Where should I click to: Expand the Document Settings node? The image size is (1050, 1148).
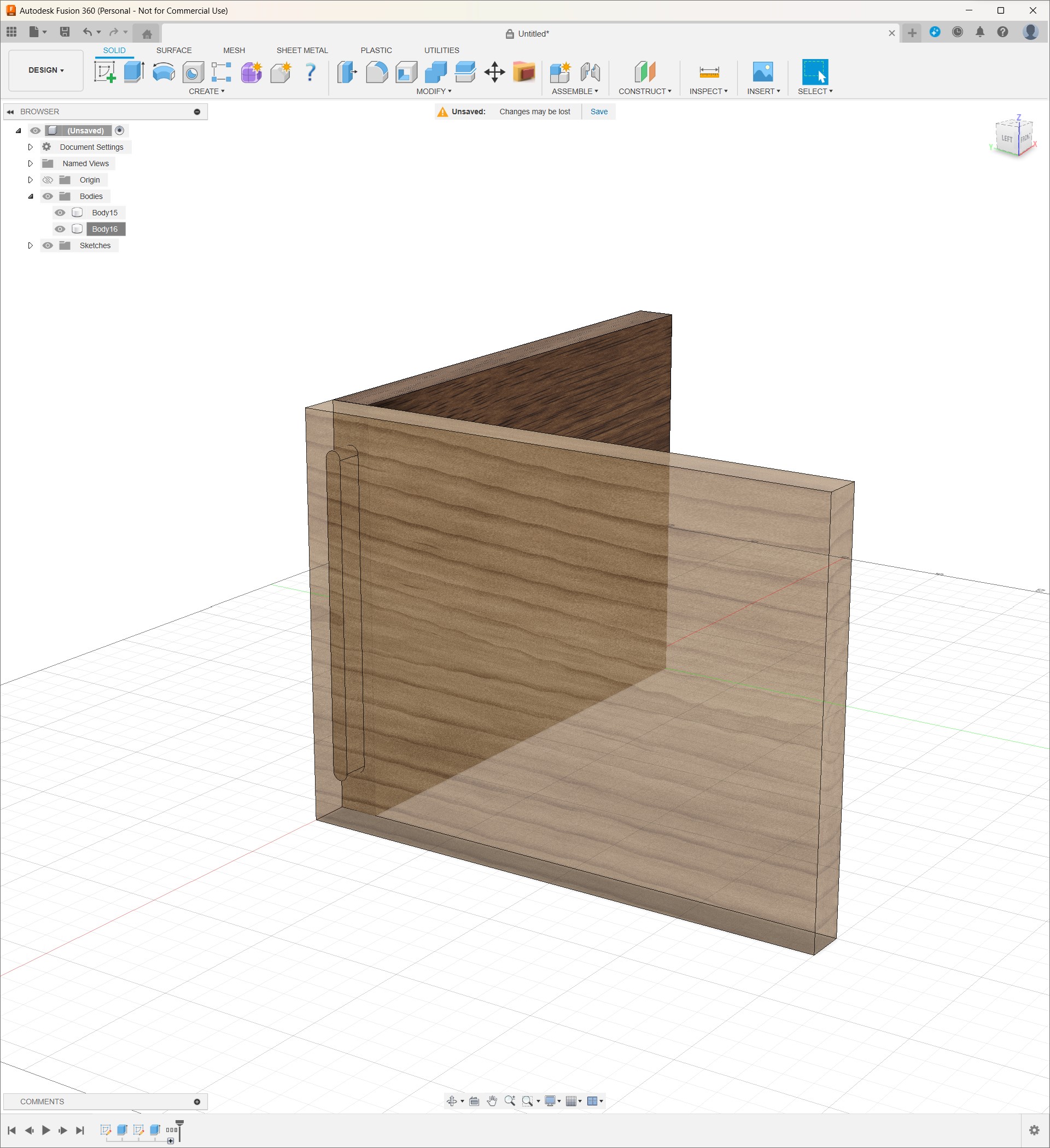click(31, 147)
